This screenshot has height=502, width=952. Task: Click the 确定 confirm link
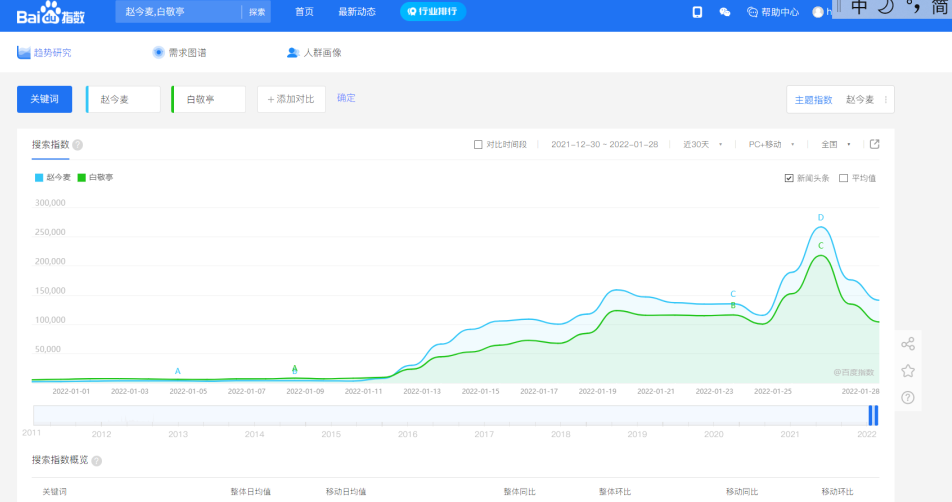(x=346, y=98)
